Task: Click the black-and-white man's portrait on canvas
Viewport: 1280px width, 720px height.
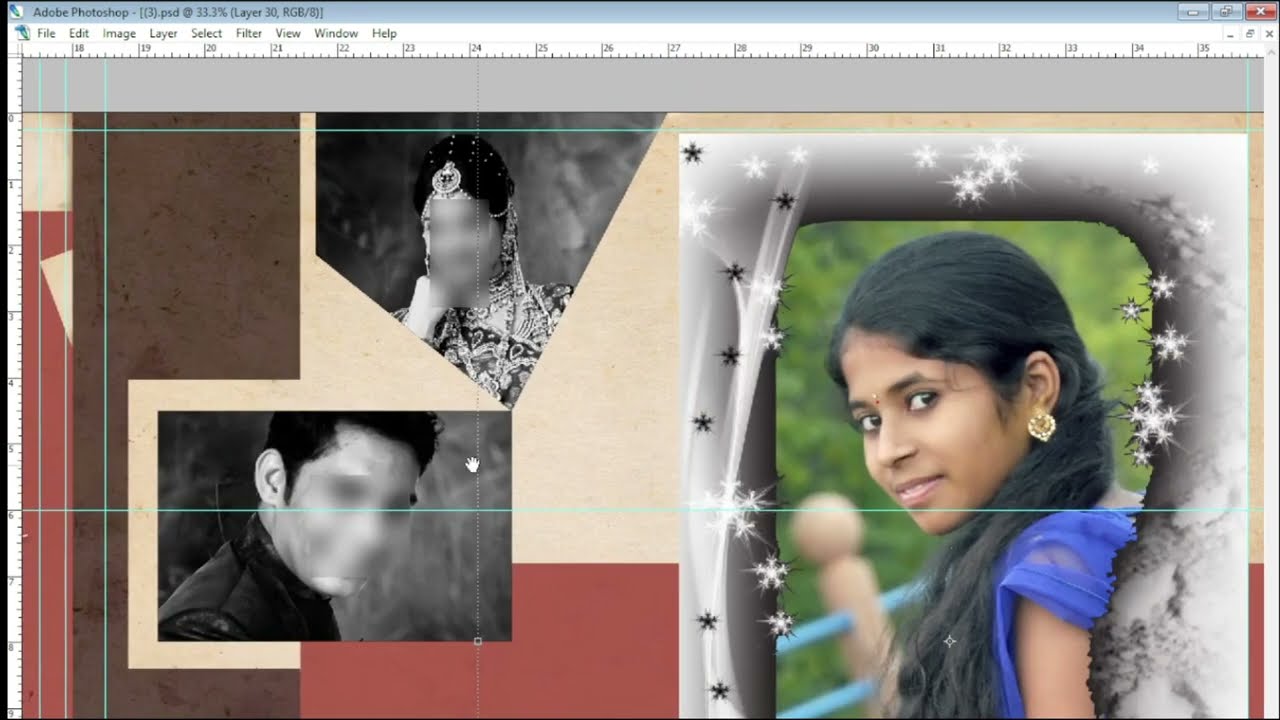Action: click(x=335, y=526)
